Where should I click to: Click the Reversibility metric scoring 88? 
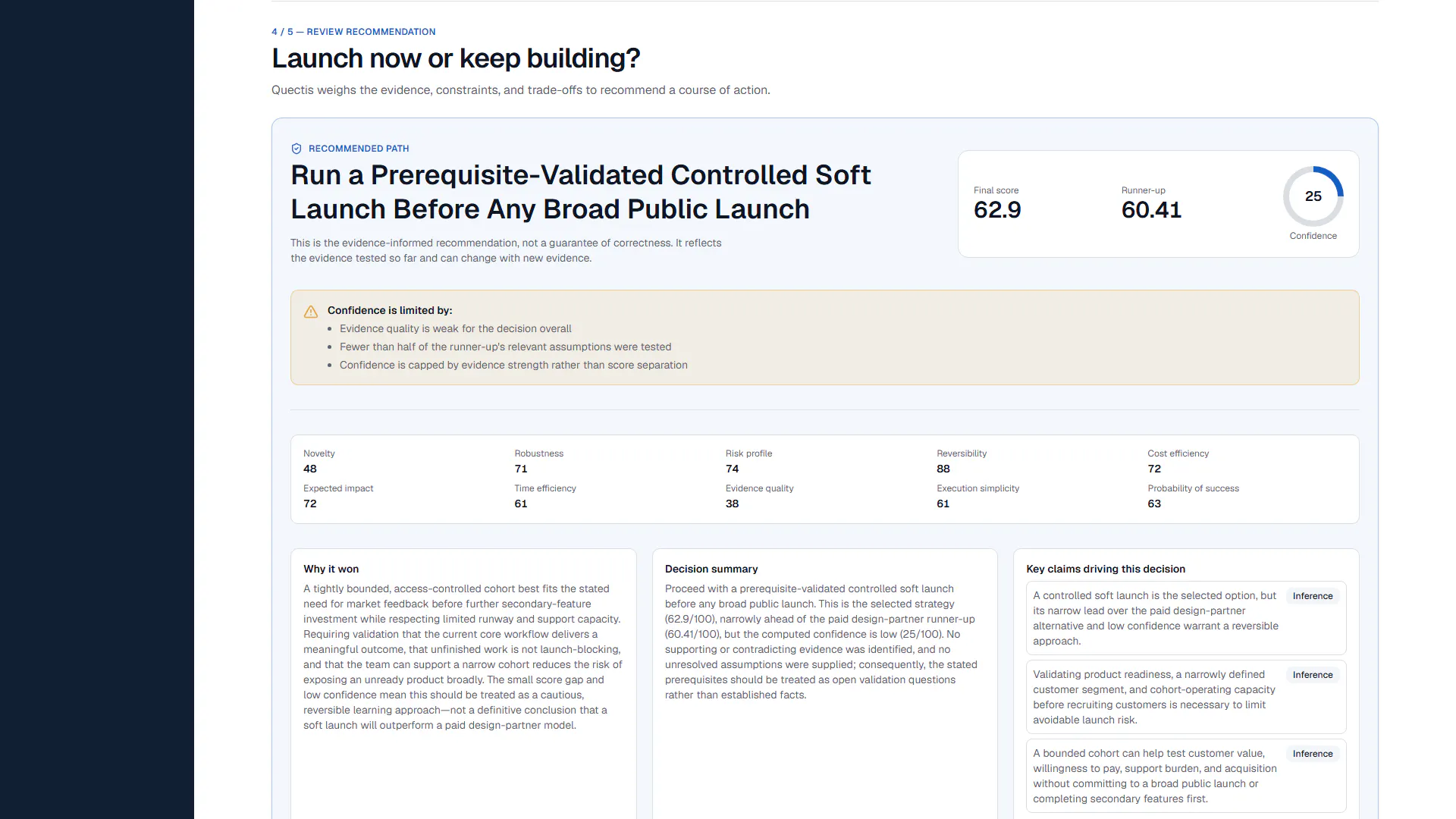coord(962,461)
